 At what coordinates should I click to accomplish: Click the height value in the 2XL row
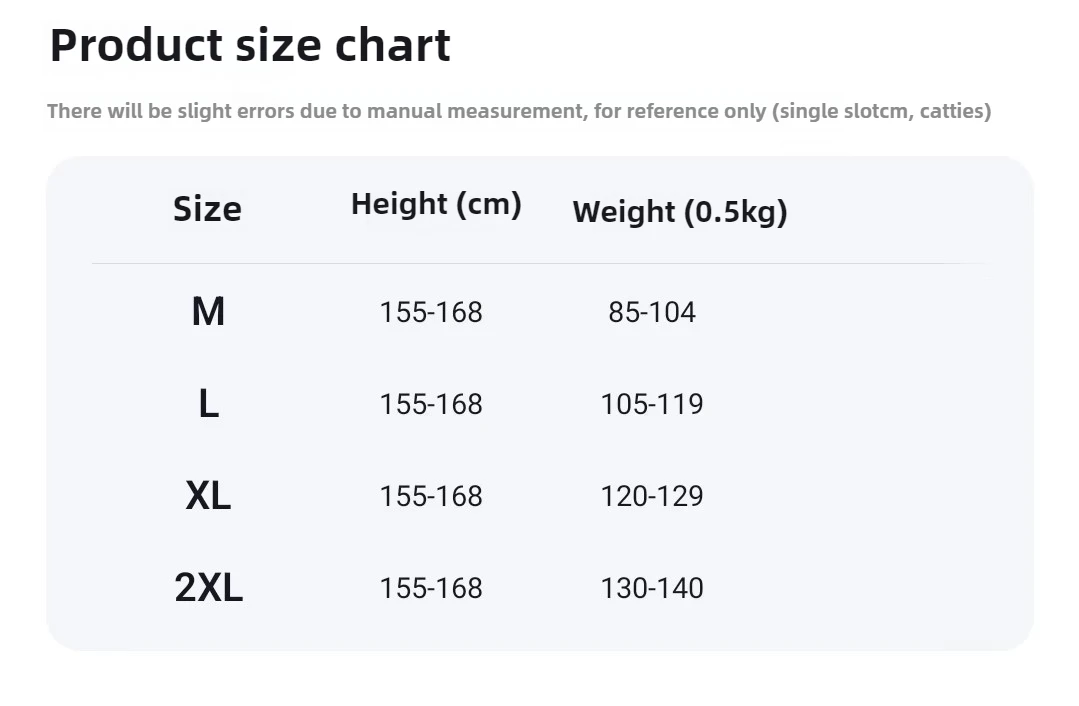pos(431,589)
